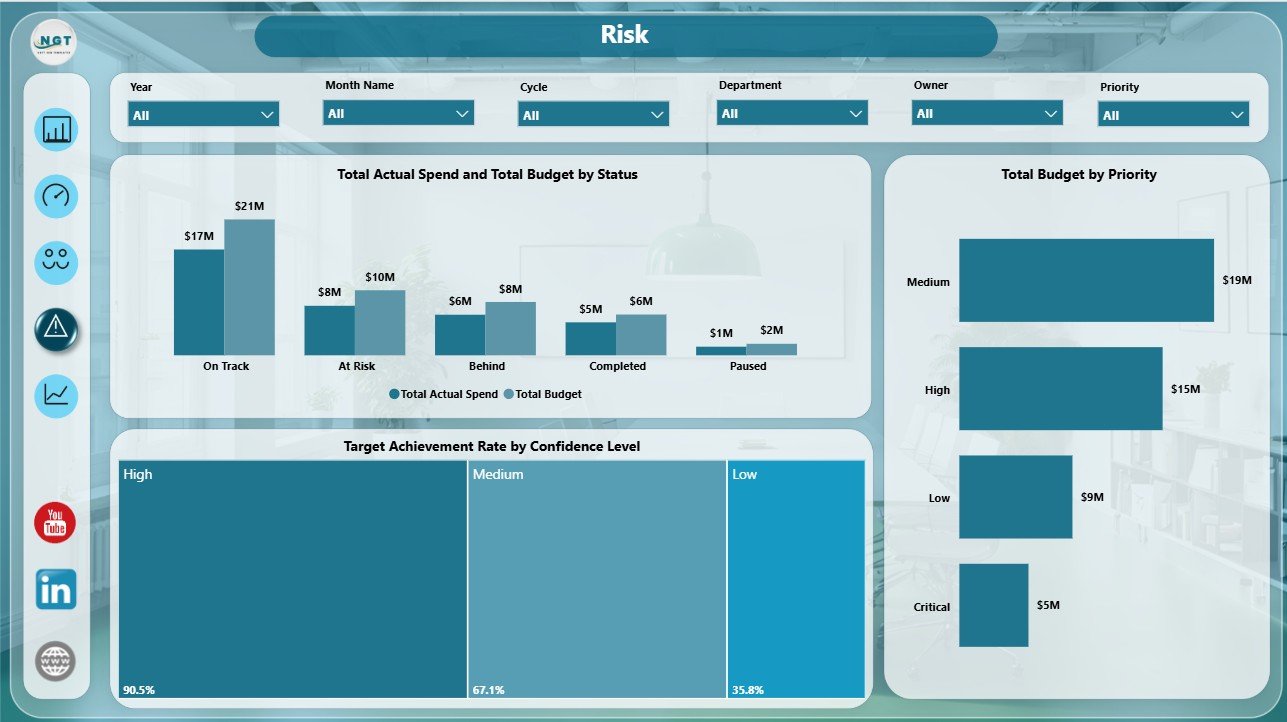Click the 90.5% value in treemap
The width and height of the screenshot is (1287, 722).
(x=139, y=690)
